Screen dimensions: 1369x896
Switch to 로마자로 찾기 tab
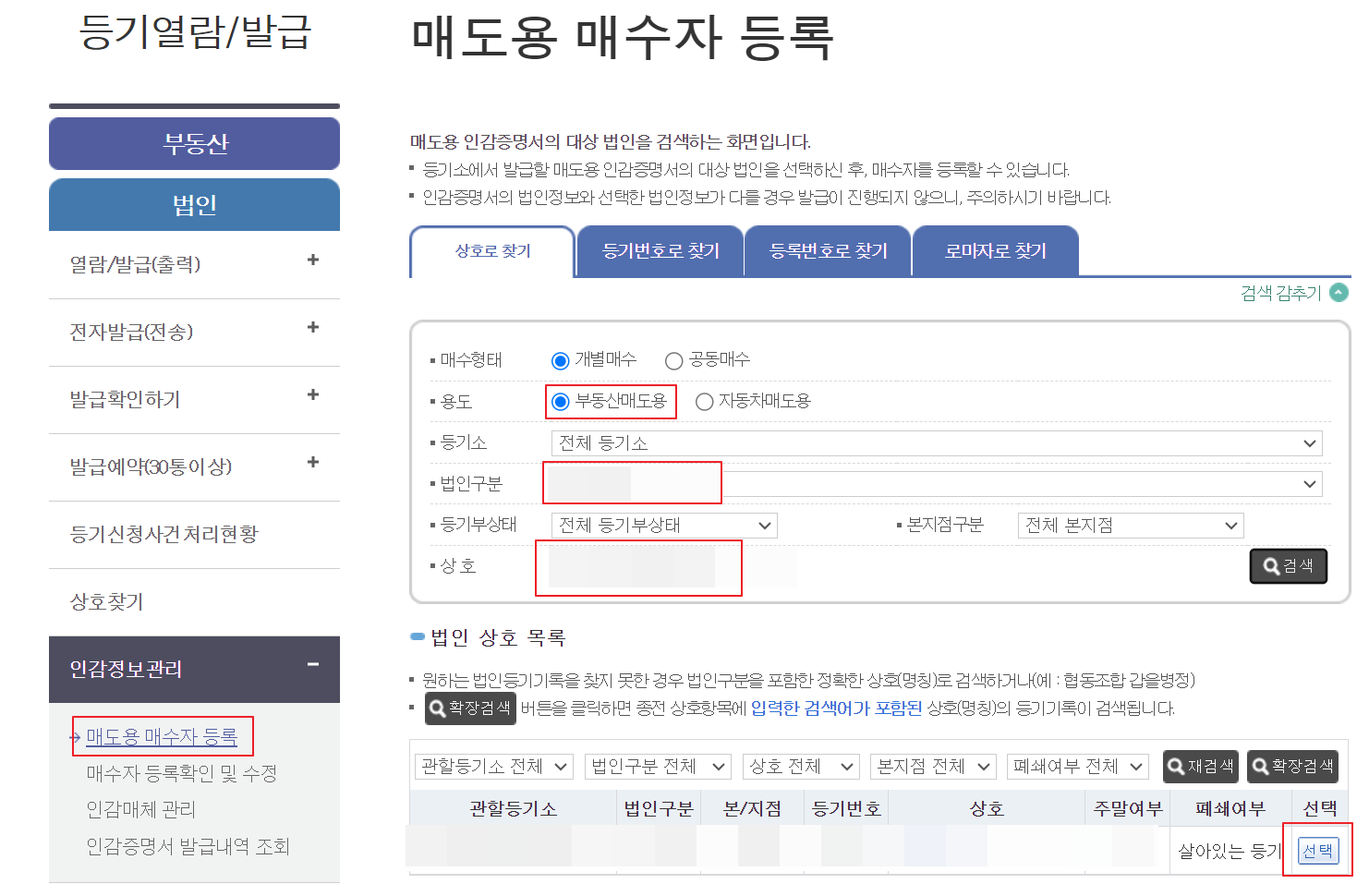point(996,251)
